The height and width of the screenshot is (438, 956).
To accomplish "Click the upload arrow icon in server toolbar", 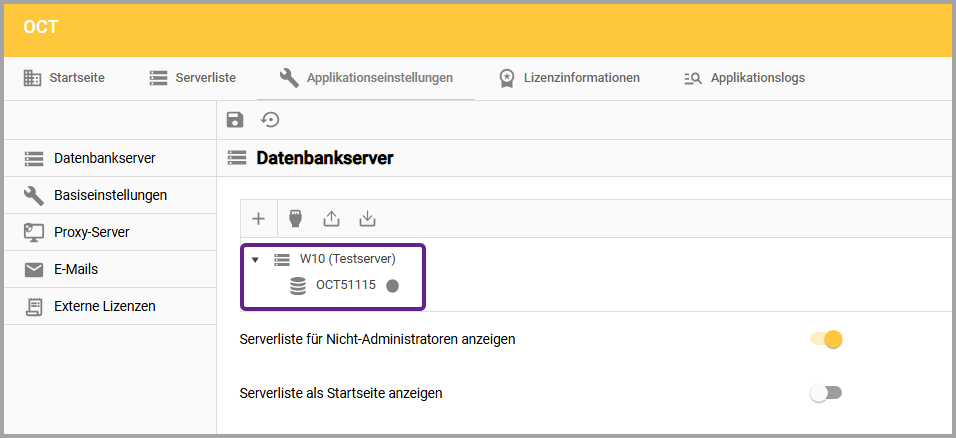I will click(332, 218).
